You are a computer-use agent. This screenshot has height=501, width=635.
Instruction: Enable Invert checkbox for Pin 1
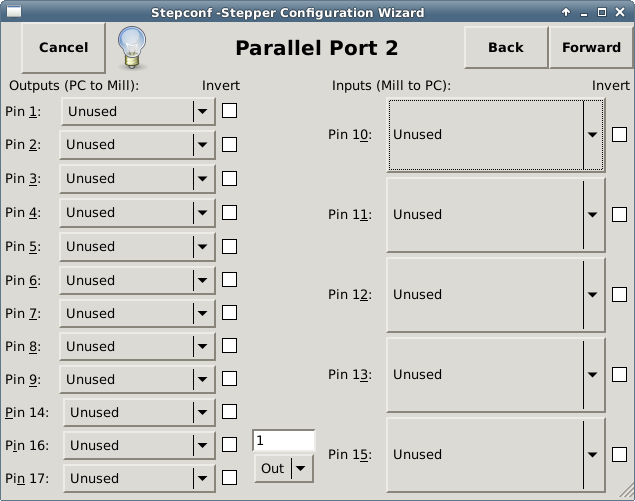click(x=229, y=111)
